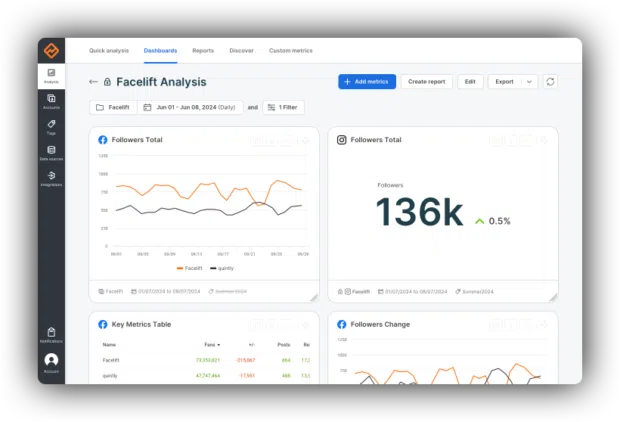Click the Create report button
620x422 pixels.
[x=427, y=81]
